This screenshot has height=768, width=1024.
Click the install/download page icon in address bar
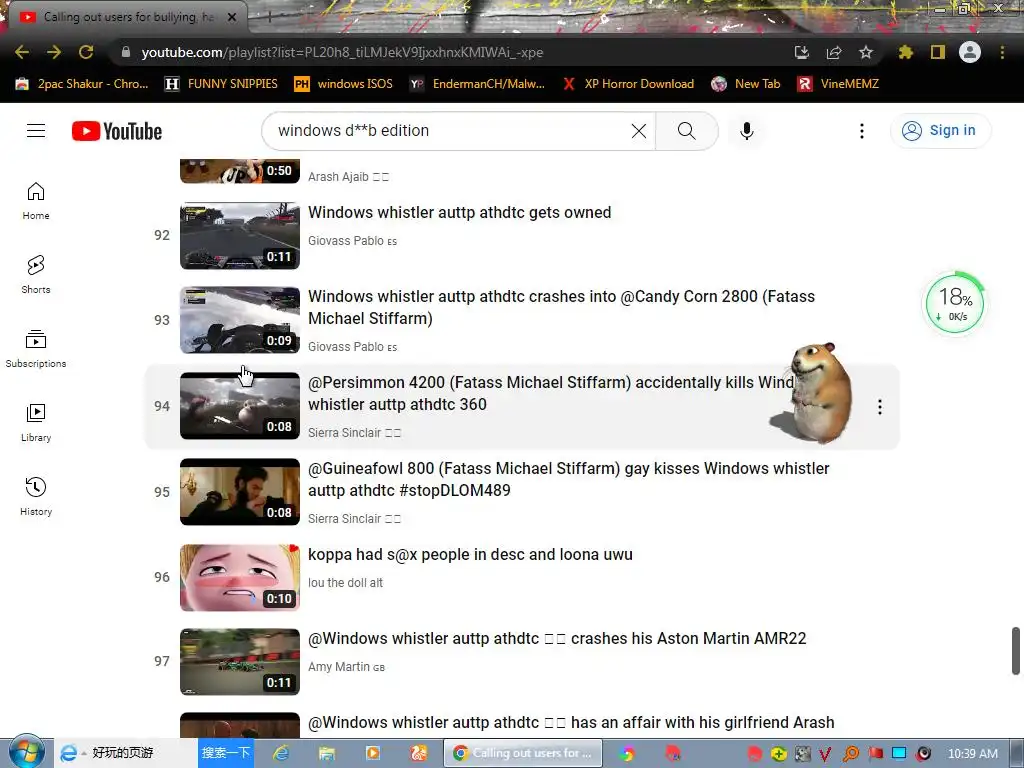[x=802, y=52]
